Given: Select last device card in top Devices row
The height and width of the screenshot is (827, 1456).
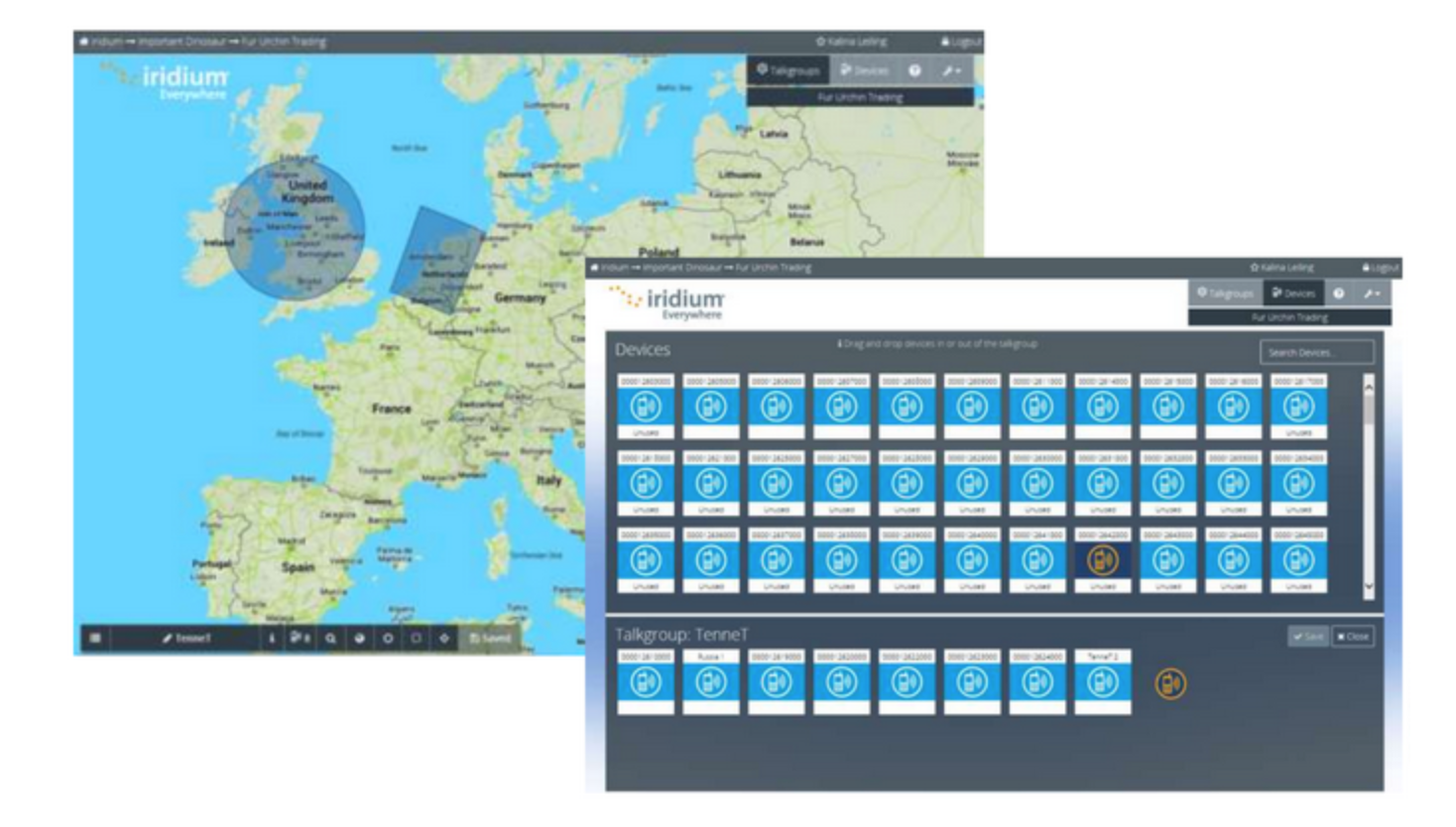Looking at the screenshot, I should [x=1298, y=407].
